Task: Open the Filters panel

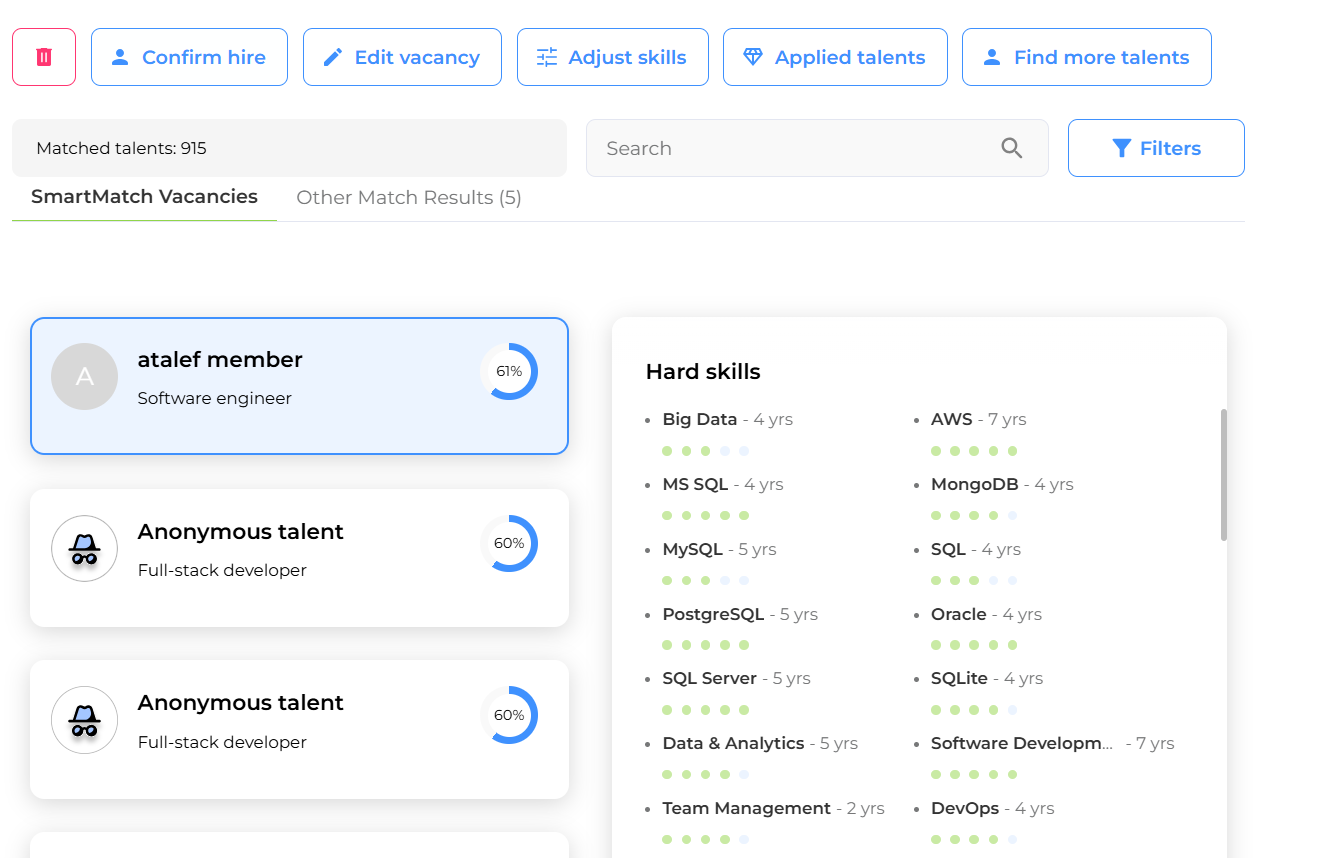Action: click(1156, 148)
